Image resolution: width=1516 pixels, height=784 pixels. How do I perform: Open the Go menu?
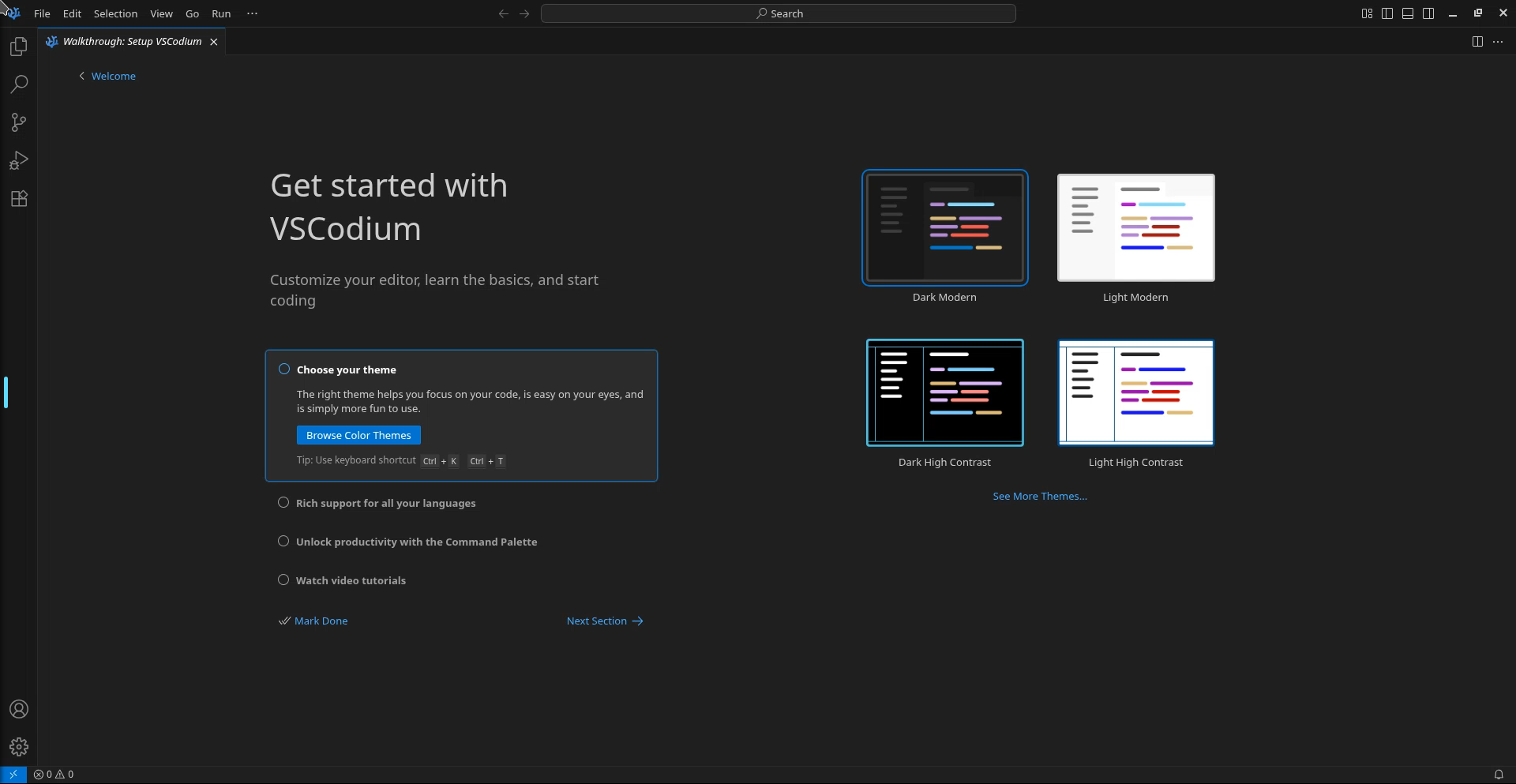192,13
